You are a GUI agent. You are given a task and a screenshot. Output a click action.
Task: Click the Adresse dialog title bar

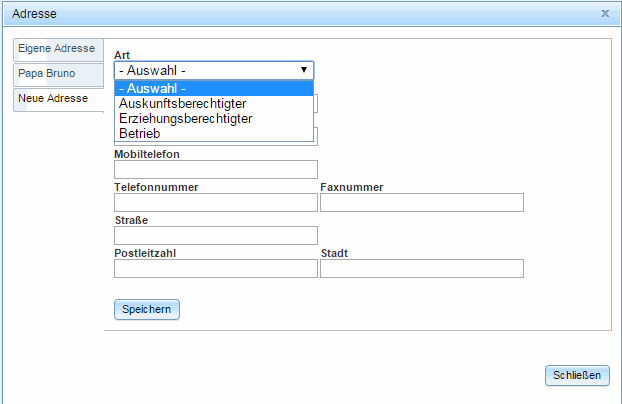(300, 14)
